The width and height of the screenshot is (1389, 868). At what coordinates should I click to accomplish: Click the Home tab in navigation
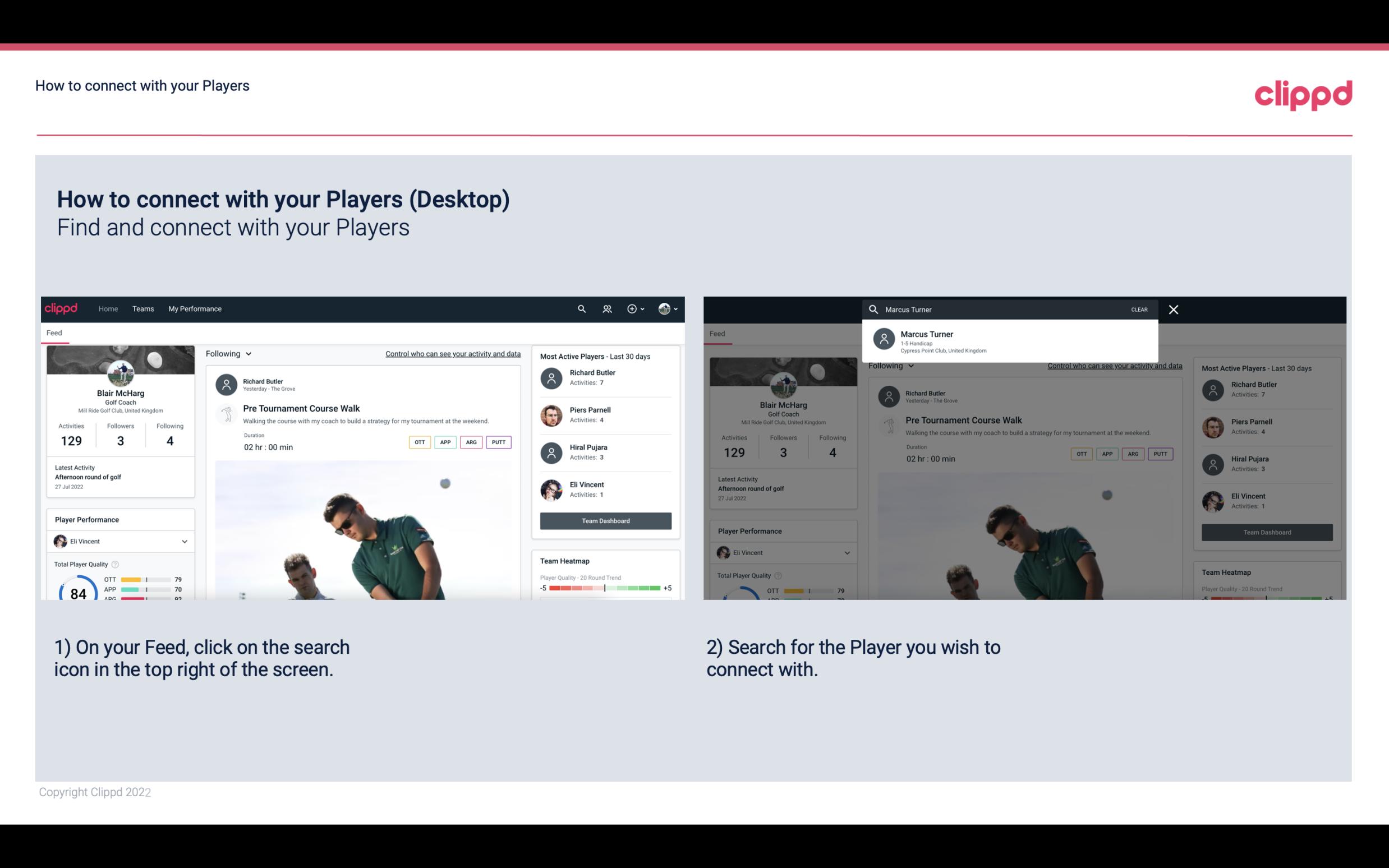pos(107,308)
